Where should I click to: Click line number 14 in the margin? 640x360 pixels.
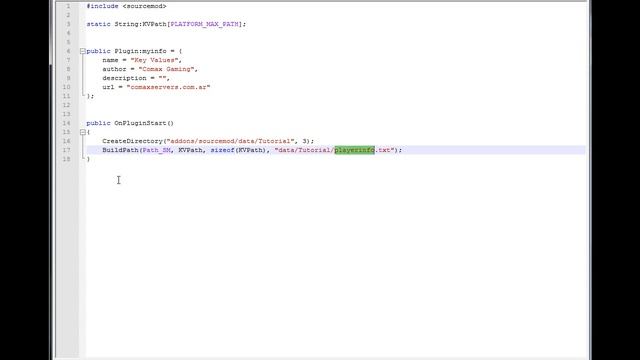pos(67,123)
